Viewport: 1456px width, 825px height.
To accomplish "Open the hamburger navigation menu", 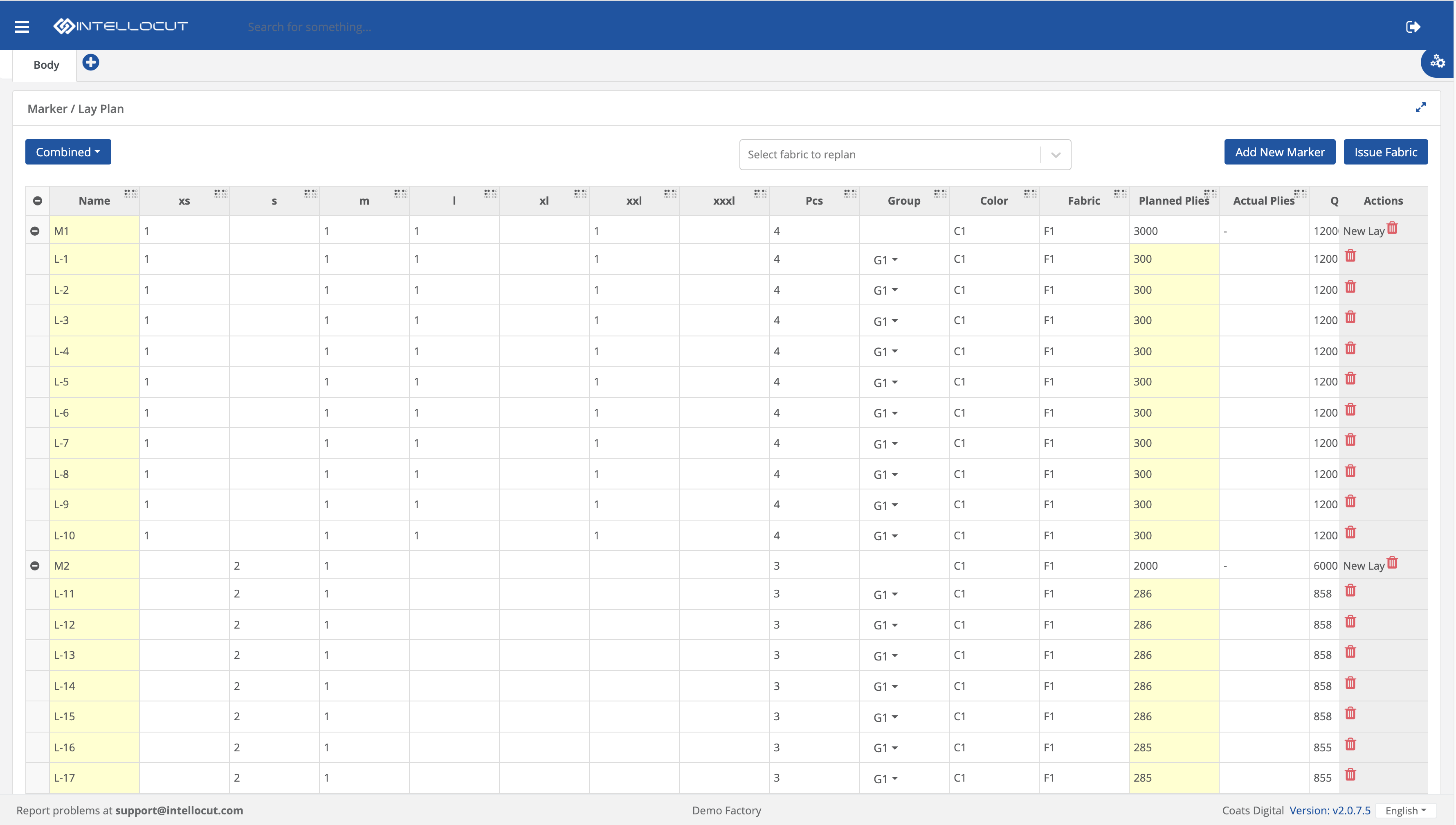I will (x=22, y=26).
